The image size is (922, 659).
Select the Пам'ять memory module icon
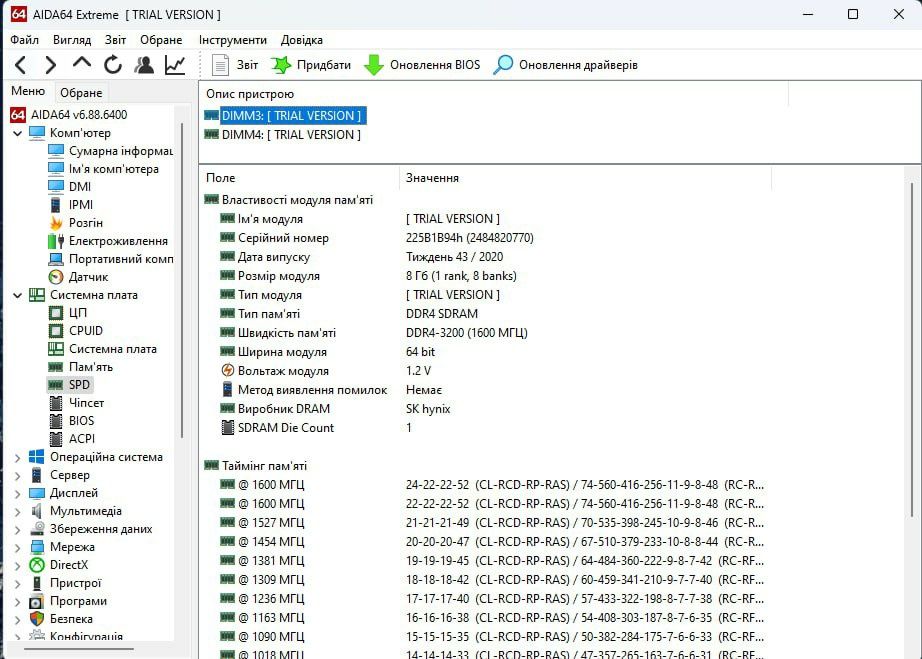point(56,367)
